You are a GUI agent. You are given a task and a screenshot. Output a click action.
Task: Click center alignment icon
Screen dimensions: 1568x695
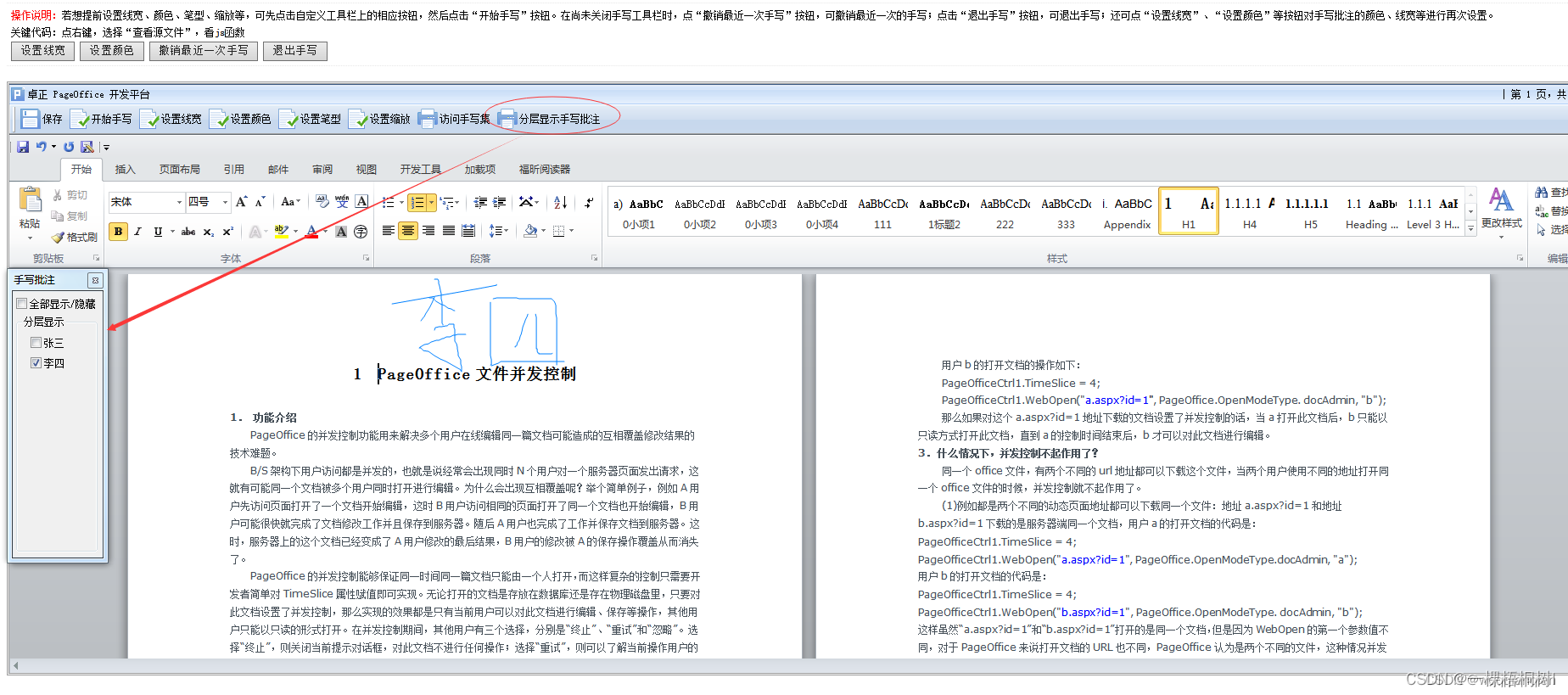408,231
